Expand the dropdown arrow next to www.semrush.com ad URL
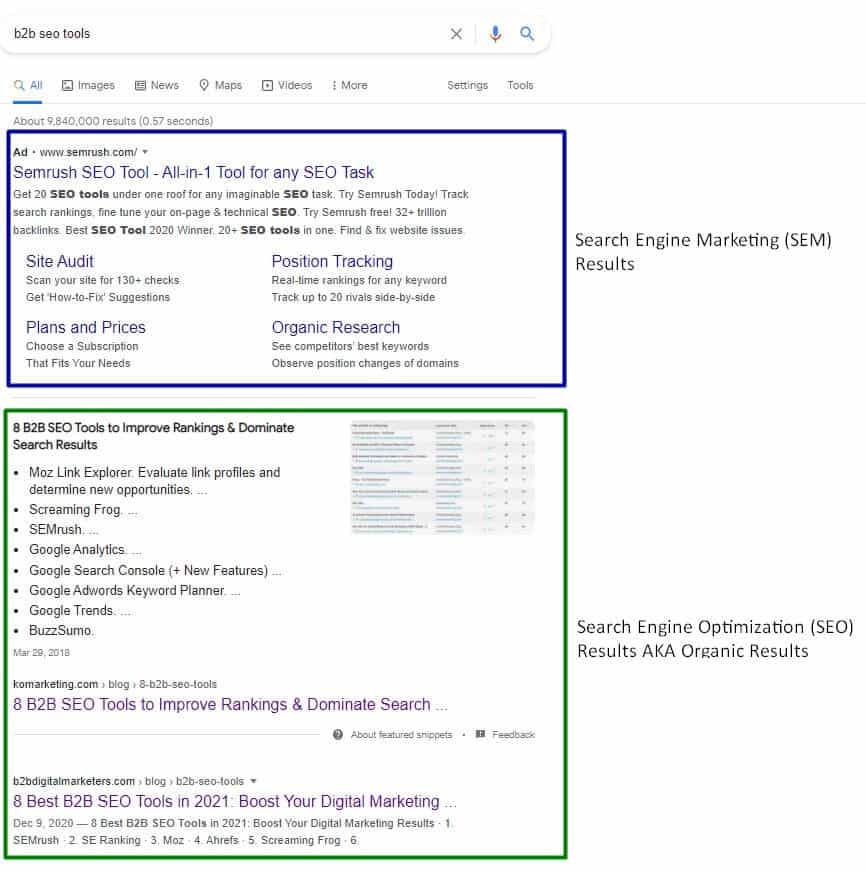This screenshot has height=871, width=866. tap(145, 152)
